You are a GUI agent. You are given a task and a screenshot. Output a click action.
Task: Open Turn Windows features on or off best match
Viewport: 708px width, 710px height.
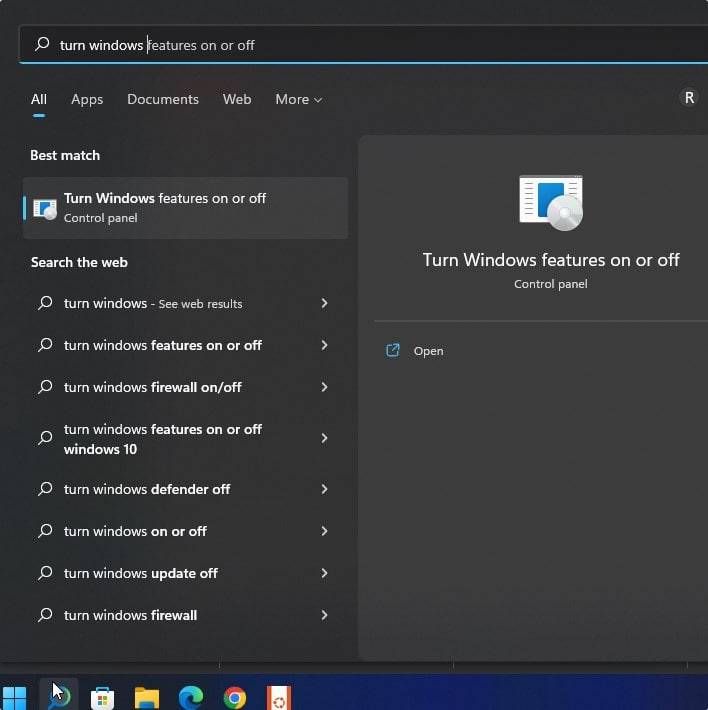tap(185, 208)
